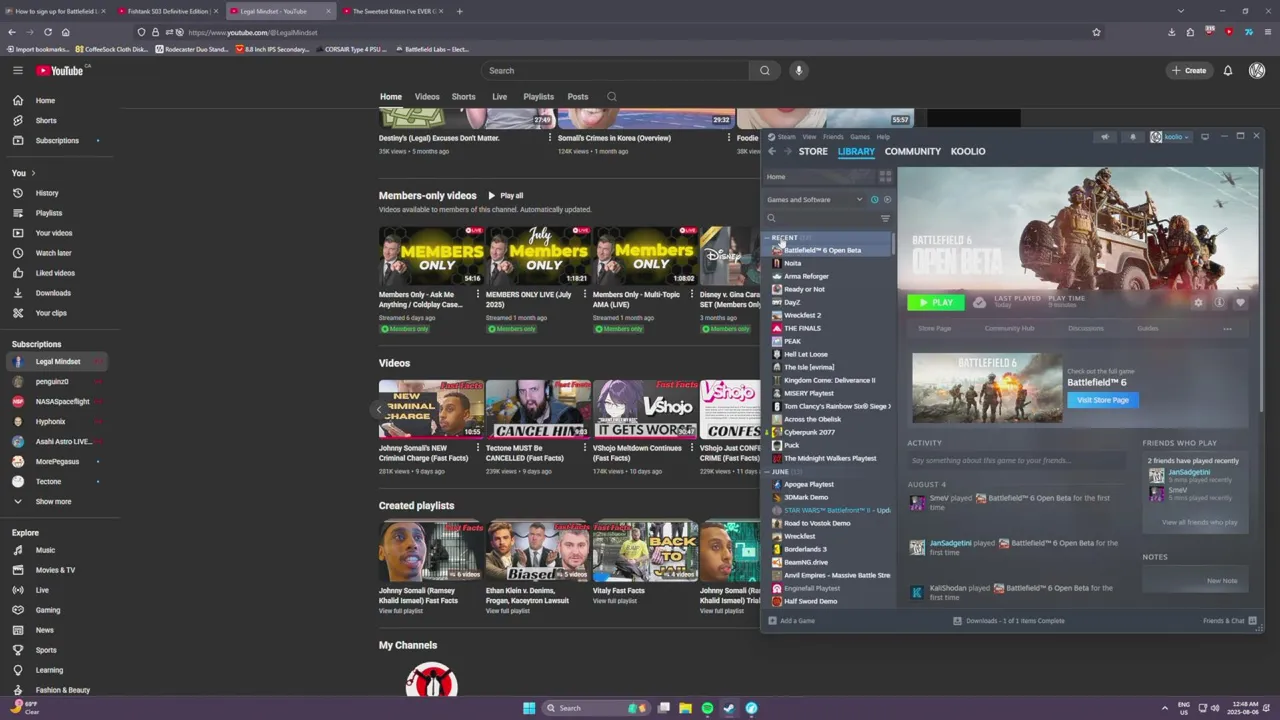Image resolution: width=1280 pixels, height=720 pixels.
Task: Bookmark this page star icon in address bar
Action: 1096,32
